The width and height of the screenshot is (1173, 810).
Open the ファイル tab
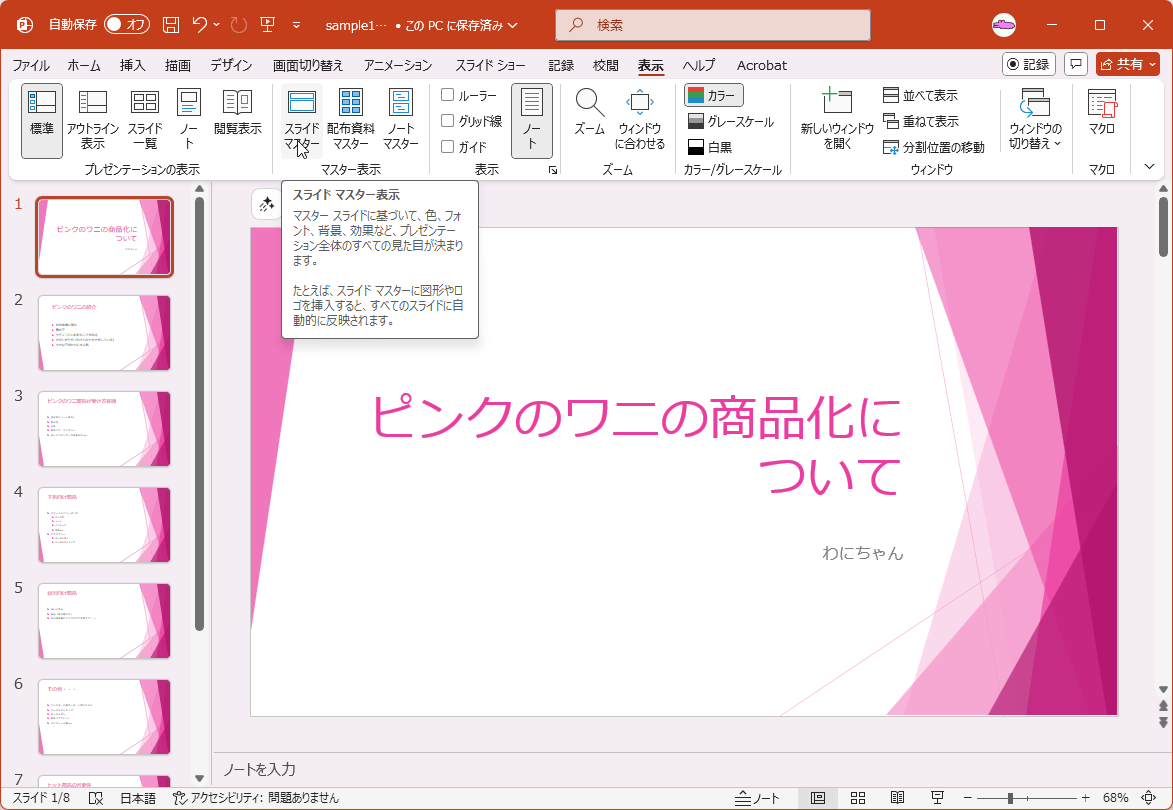[31, 65]
